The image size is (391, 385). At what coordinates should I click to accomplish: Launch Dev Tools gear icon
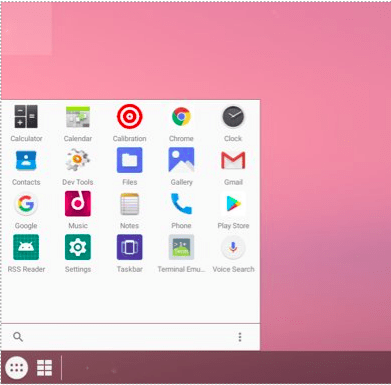click(78, 160)
